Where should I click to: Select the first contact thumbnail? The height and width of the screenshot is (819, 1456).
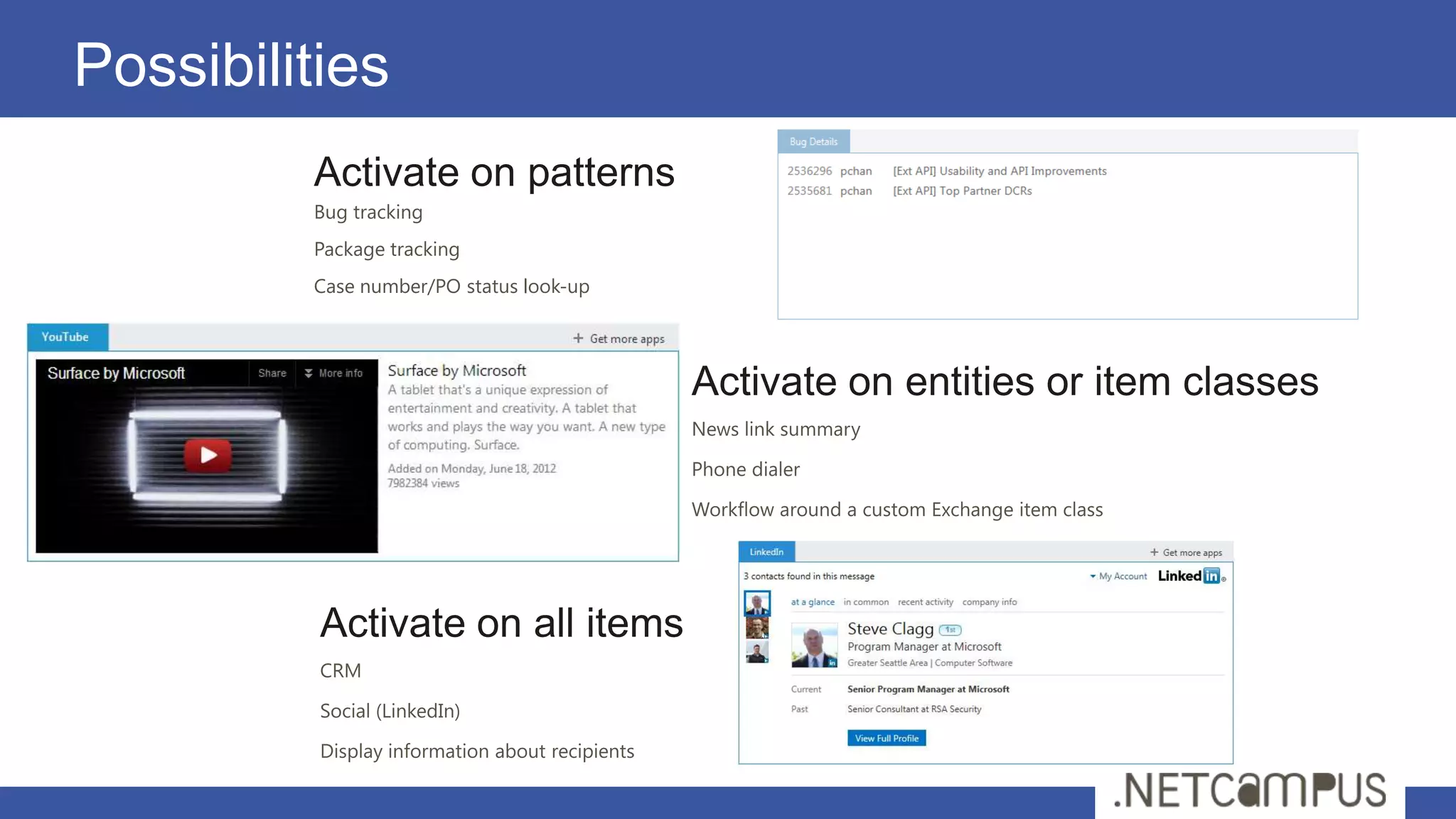click(x=757, y=603)
